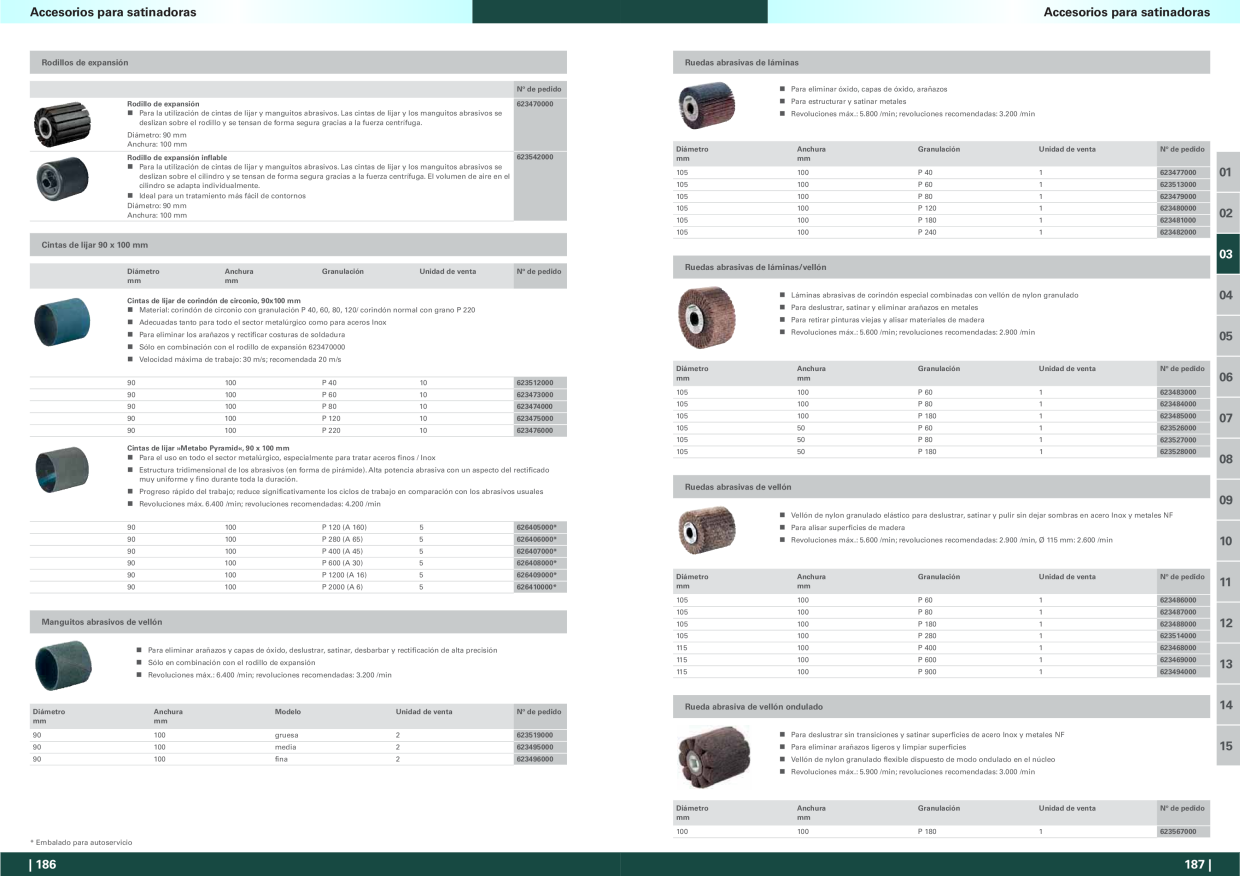Click the left Accesorios para satinadoras title
The width and height of the screenshot is (1240, 876).
[113, 13]
